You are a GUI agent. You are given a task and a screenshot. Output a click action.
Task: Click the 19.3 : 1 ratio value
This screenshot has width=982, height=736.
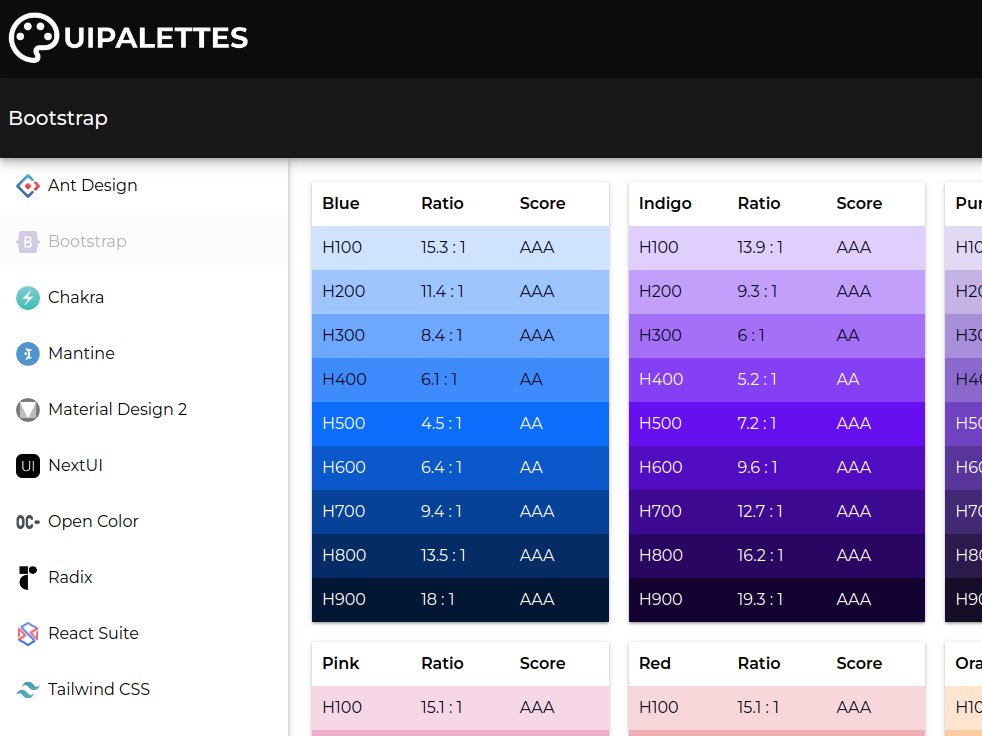click(x=760, y=599)
